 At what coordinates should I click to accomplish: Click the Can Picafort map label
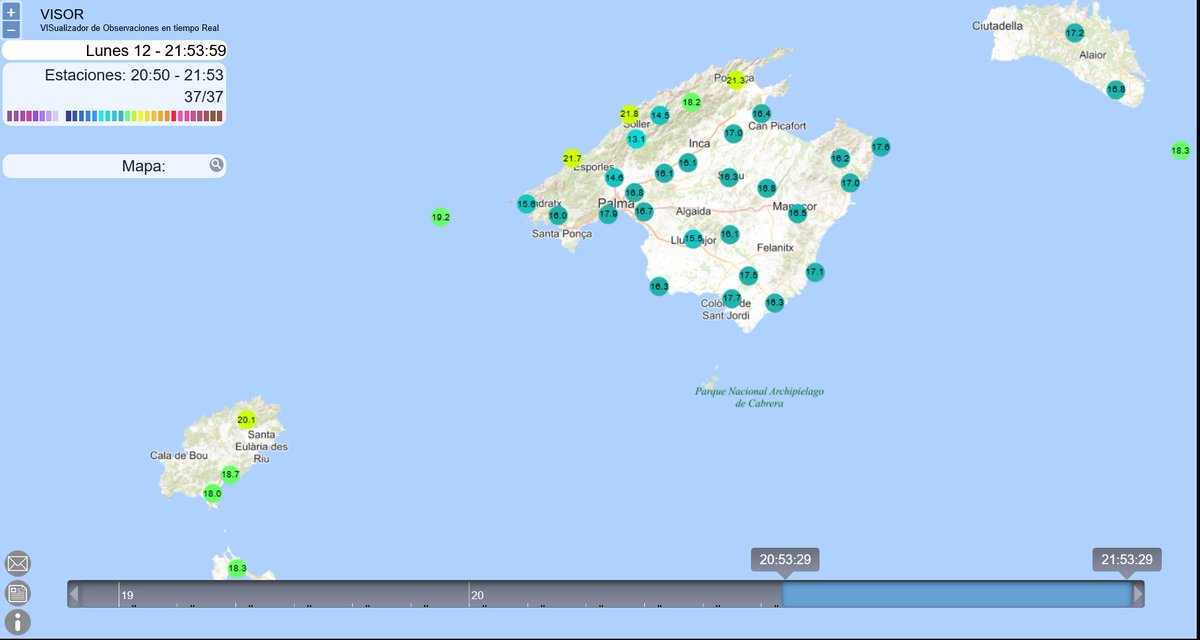pos(777,126)
